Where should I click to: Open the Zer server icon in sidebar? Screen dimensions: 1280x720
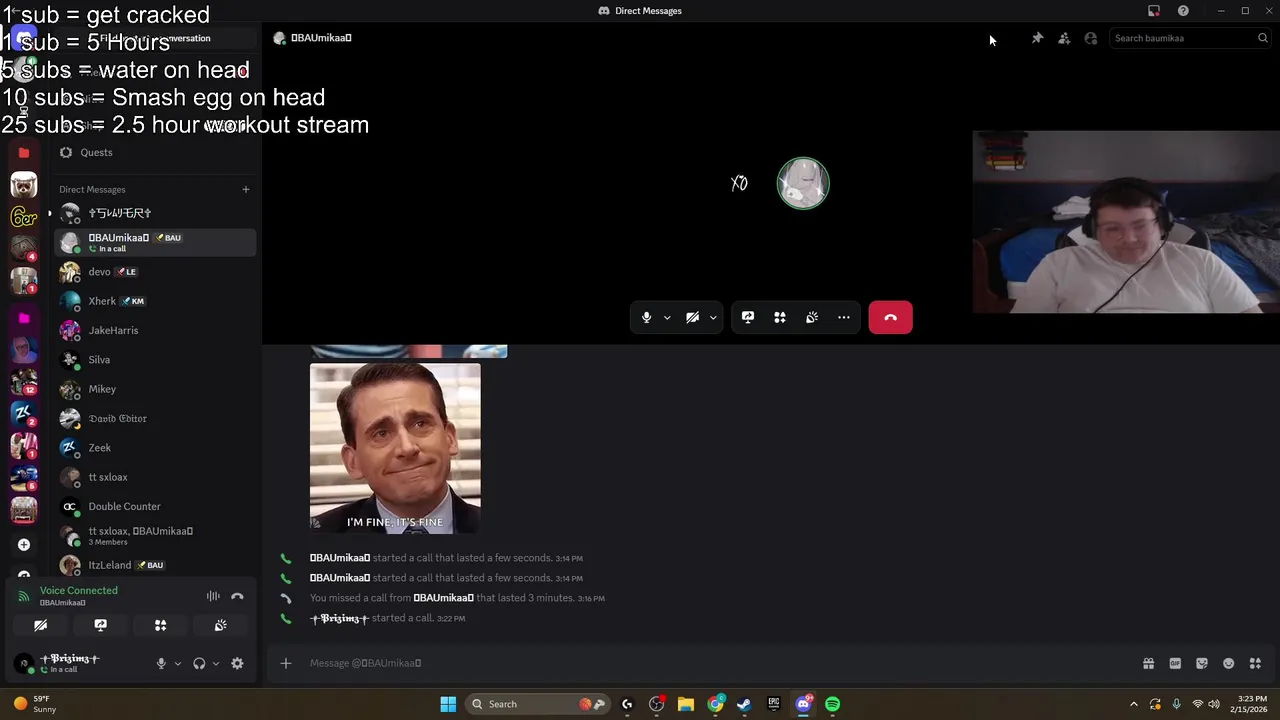click(x=24, y=217)
